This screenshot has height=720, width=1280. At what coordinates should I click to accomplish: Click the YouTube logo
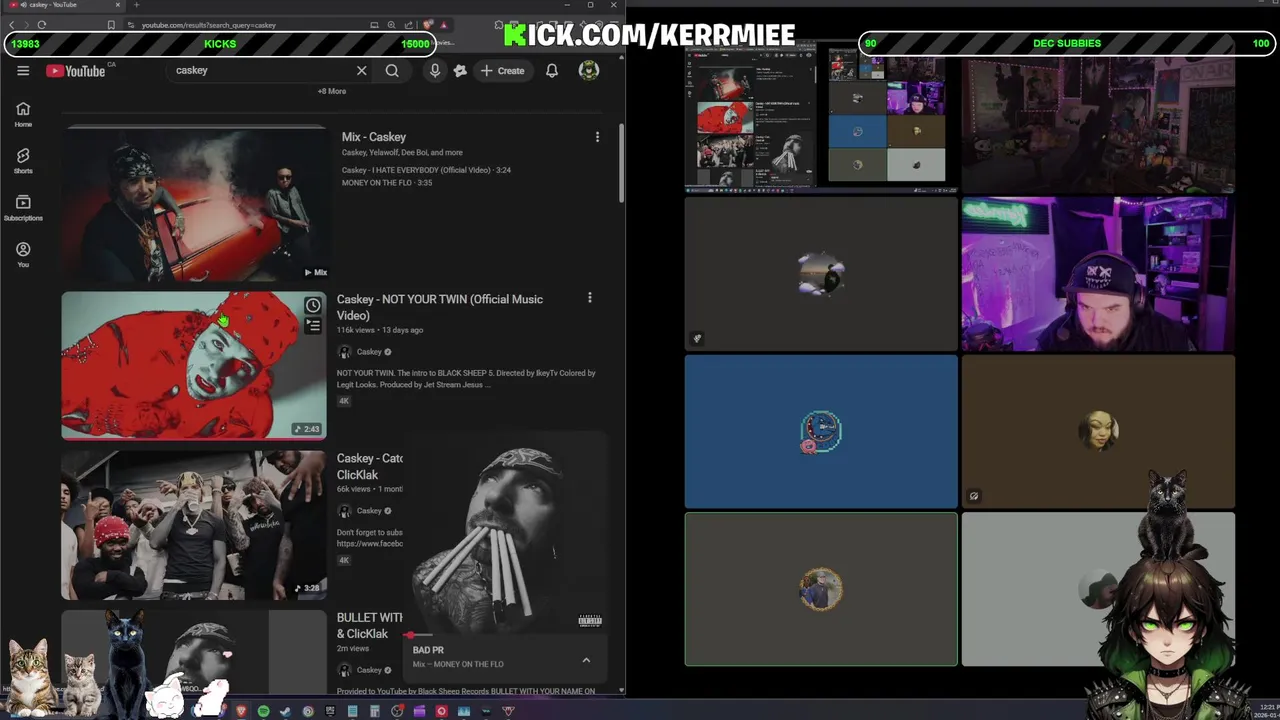[76, 71]
